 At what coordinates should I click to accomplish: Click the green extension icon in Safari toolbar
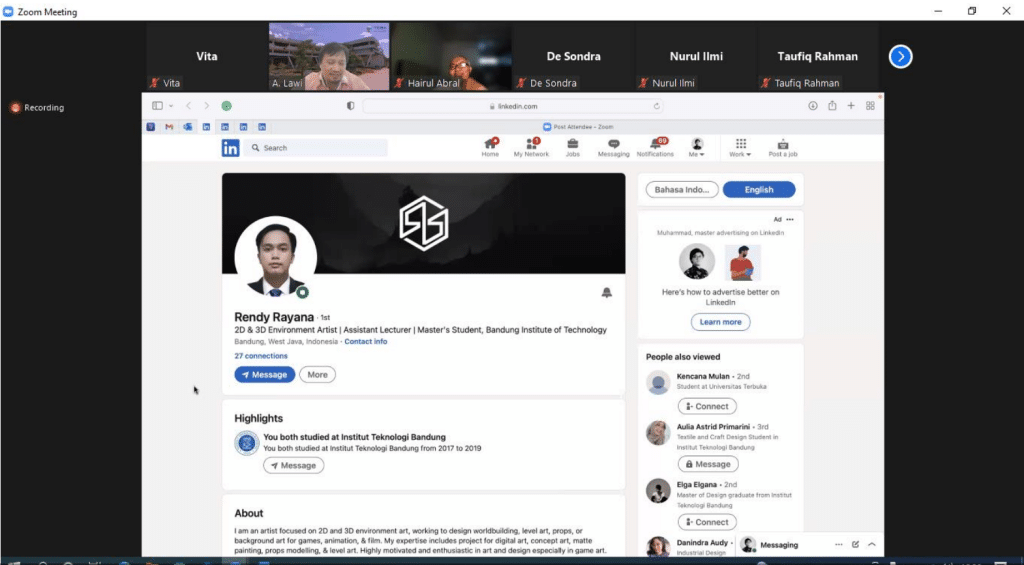click(x=227, y=106)
